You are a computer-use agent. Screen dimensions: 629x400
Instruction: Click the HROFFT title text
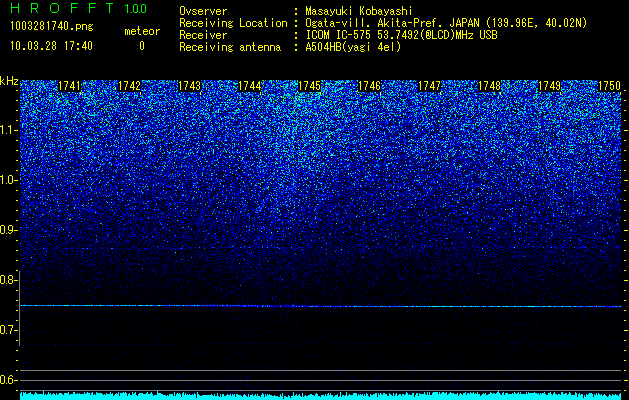coord(63,8)
